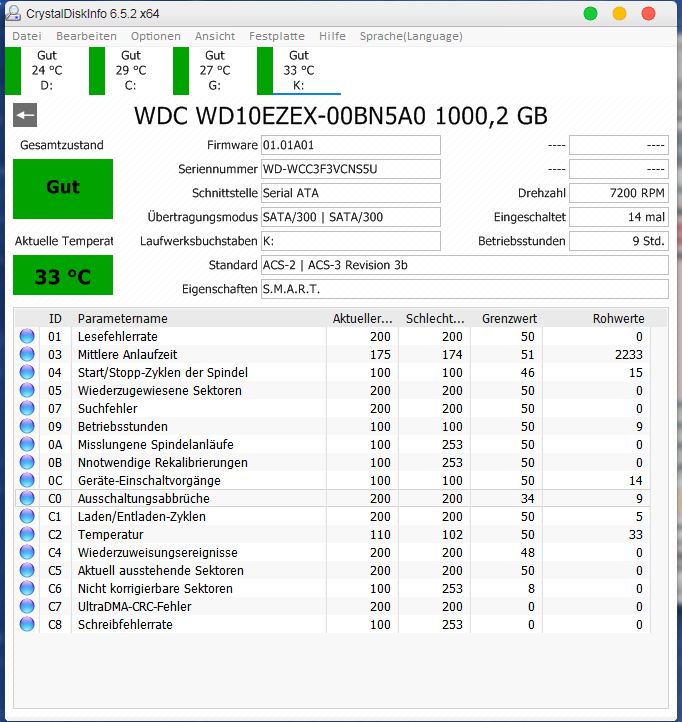Select status orb for Nicht korrigierbare Sektoren
Image resolution: width=682 pixels, height=722 pixels.
(x=27, y=588)
